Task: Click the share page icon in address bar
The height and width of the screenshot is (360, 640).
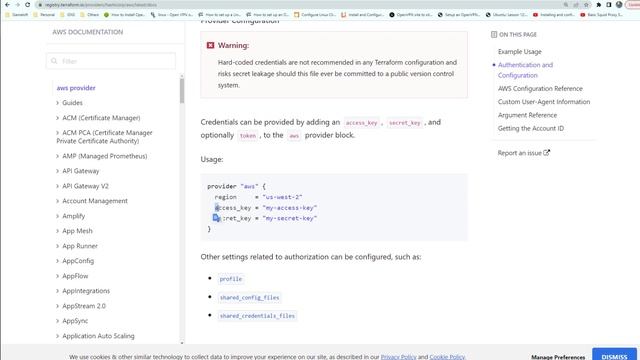Action: tap(576, 5)
